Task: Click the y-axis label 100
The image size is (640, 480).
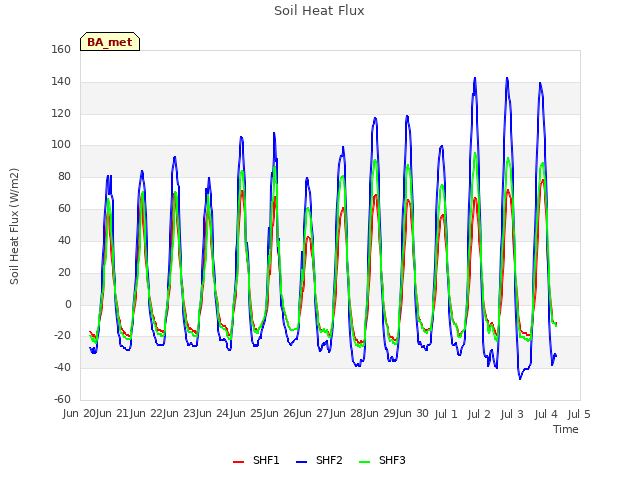Action: (x=61, y=144)
